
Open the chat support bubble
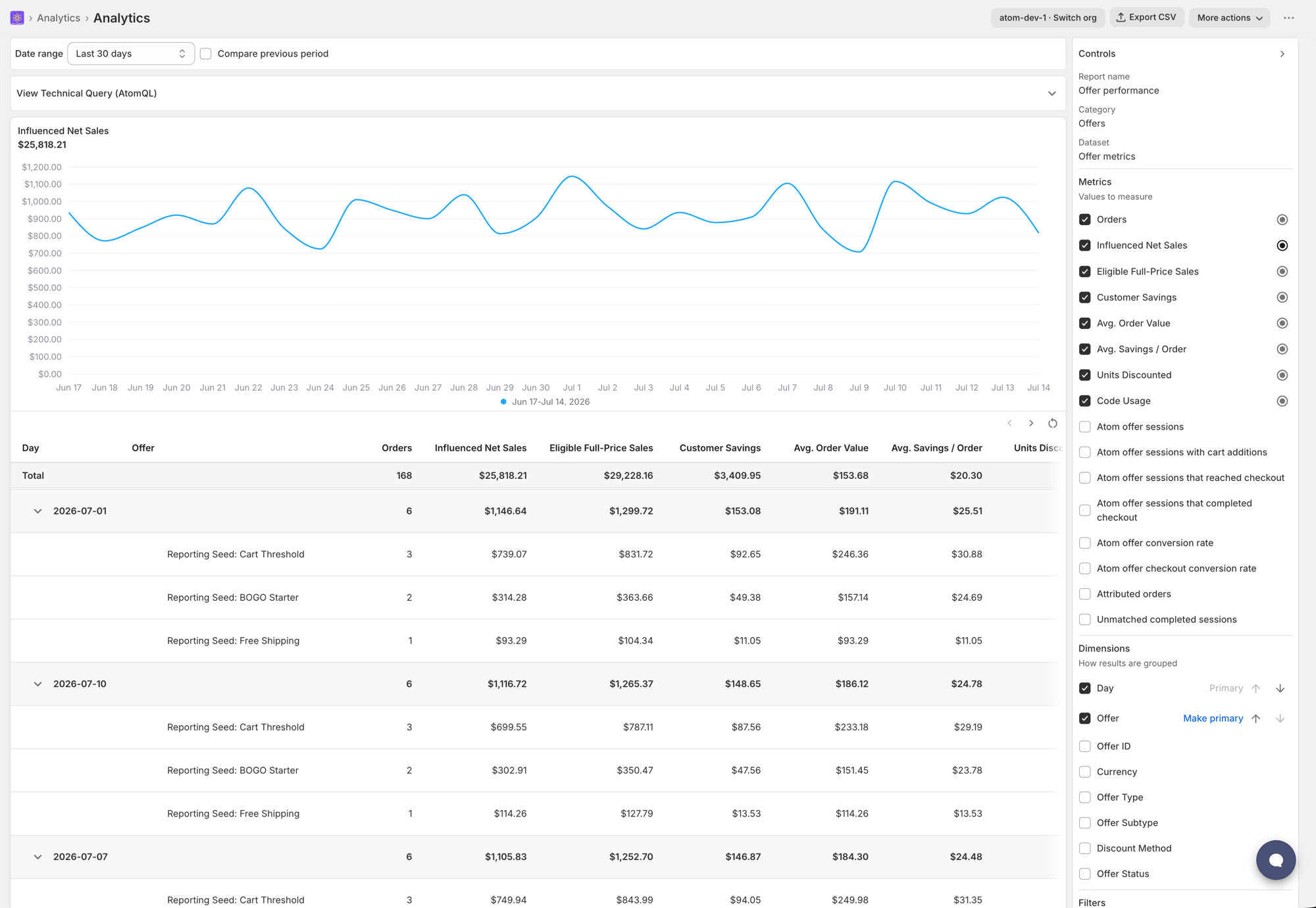pyautogui.click(x=1276, y=859)
